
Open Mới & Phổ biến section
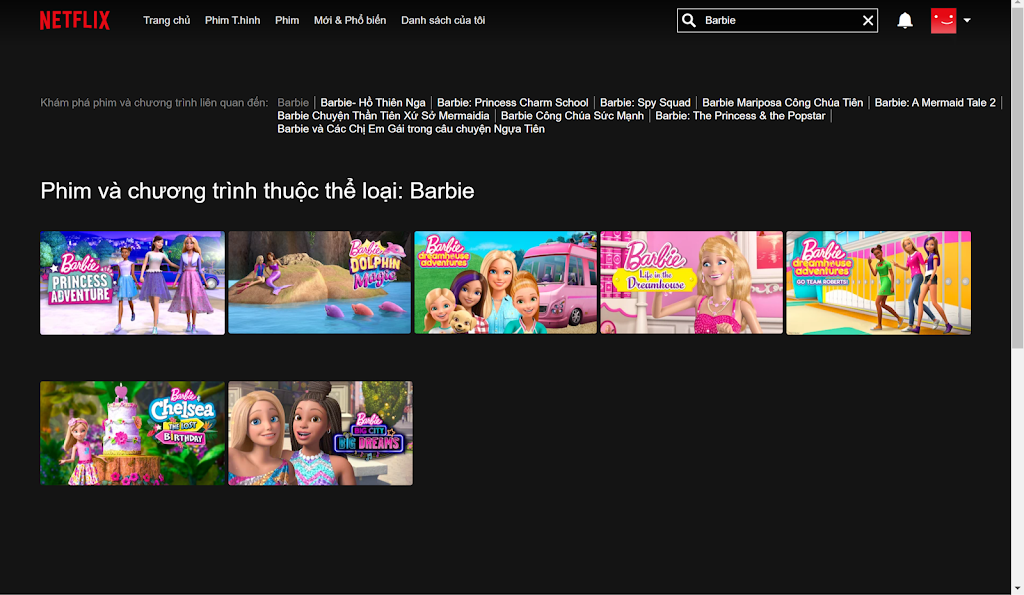tap(349, 20)
